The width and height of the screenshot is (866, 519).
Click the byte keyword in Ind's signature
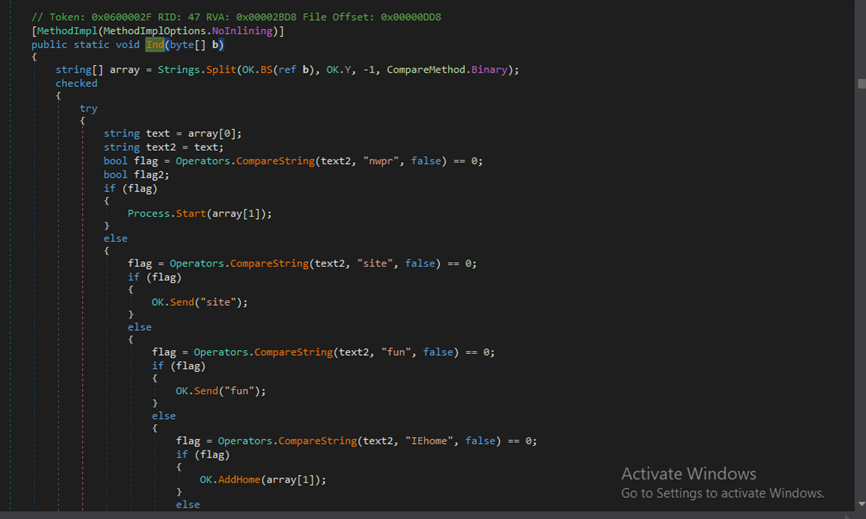(x=182, y=45)
